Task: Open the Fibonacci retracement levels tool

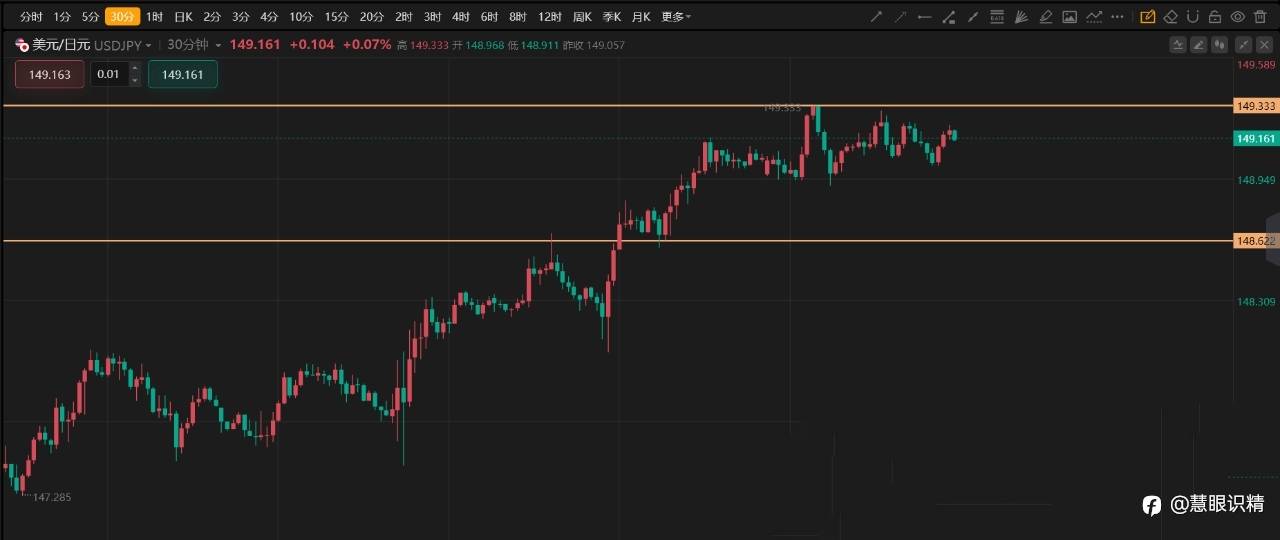Action: [x=997, y=17]
